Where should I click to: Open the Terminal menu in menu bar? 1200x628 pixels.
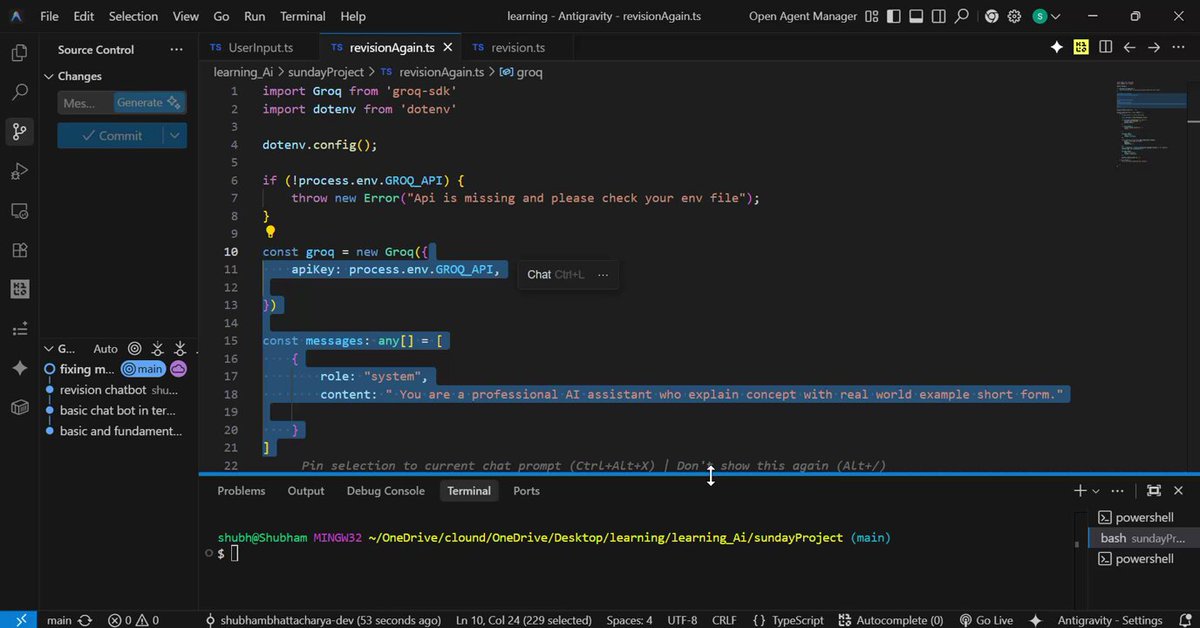coord(302,16)
